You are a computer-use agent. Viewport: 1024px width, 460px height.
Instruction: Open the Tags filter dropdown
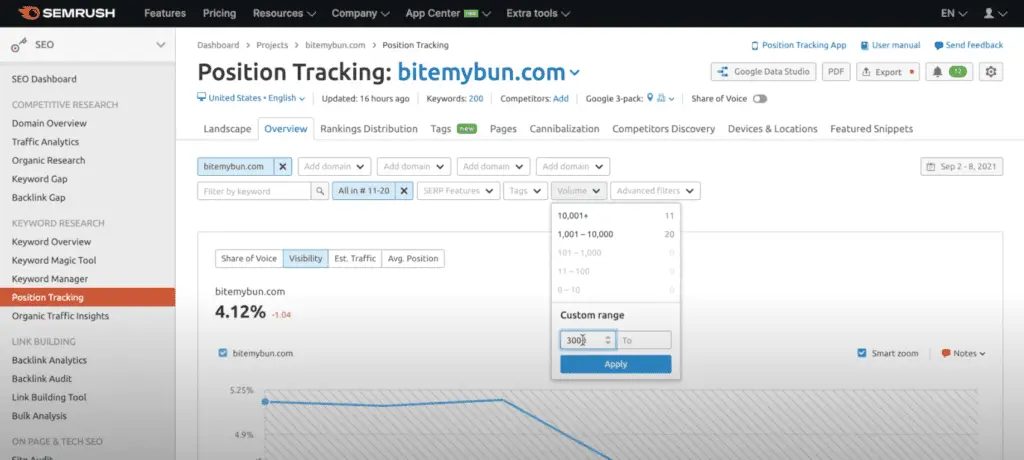(x=526, y=191)
